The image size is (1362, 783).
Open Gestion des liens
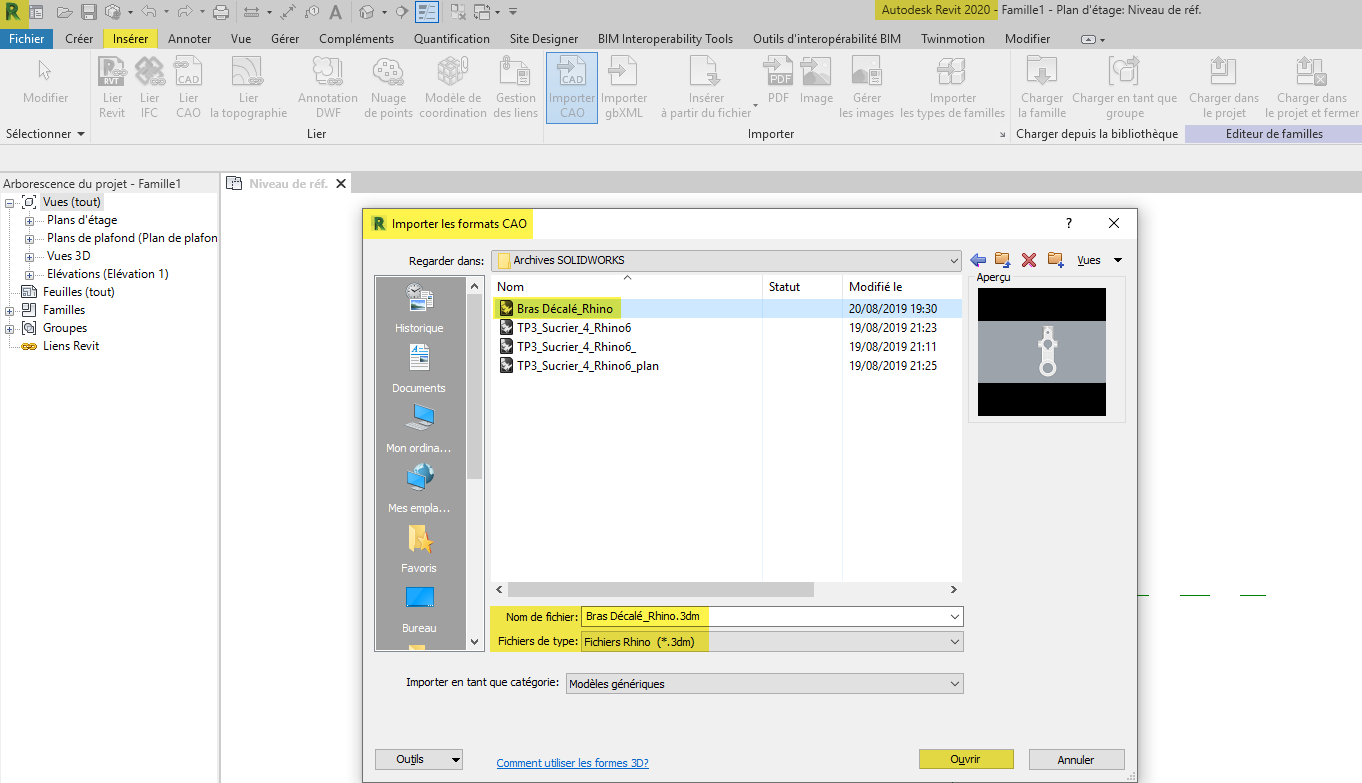[515, 87]
